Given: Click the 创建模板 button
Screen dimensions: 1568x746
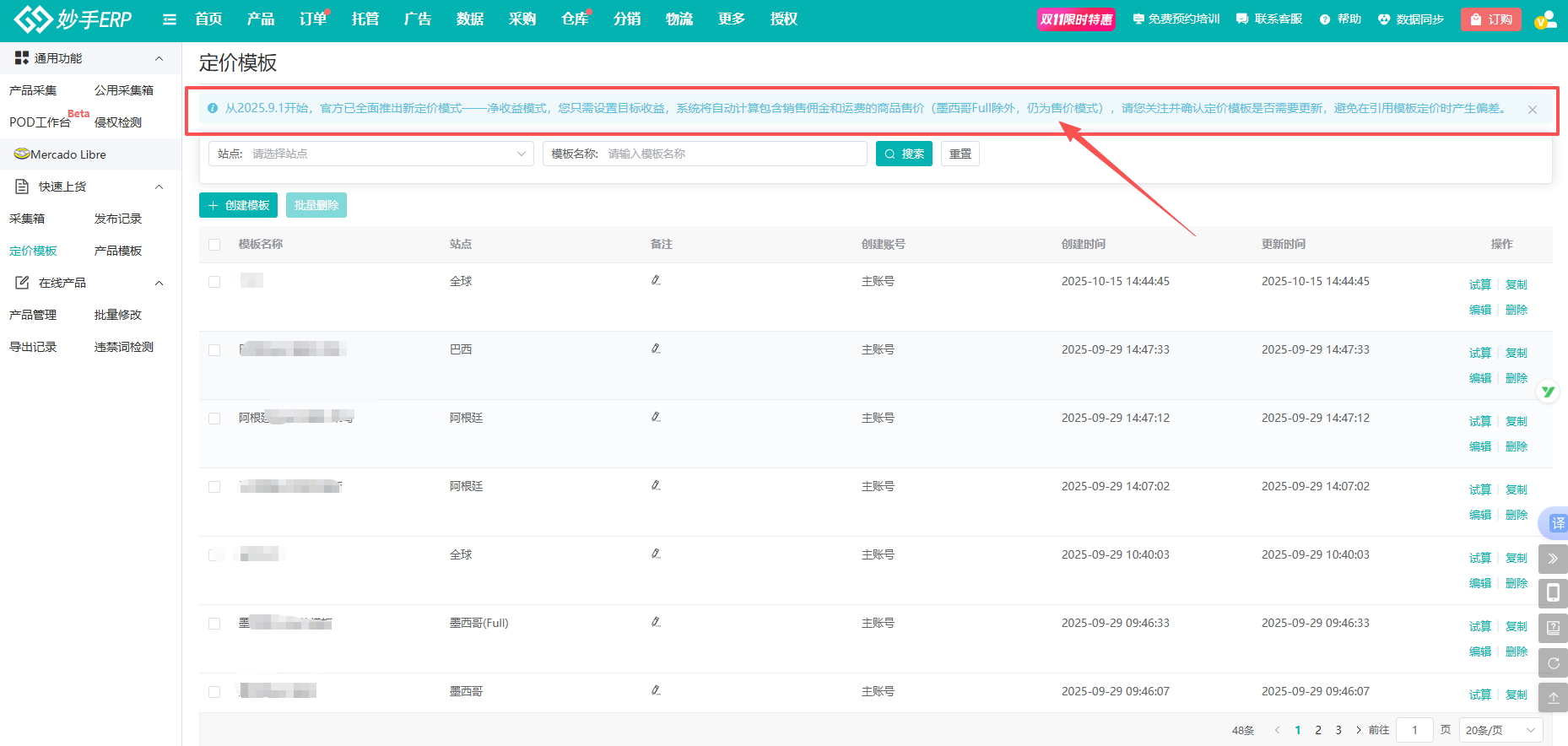Looking at the screenshot, I should pyautogui.click(x=238, y=205).
